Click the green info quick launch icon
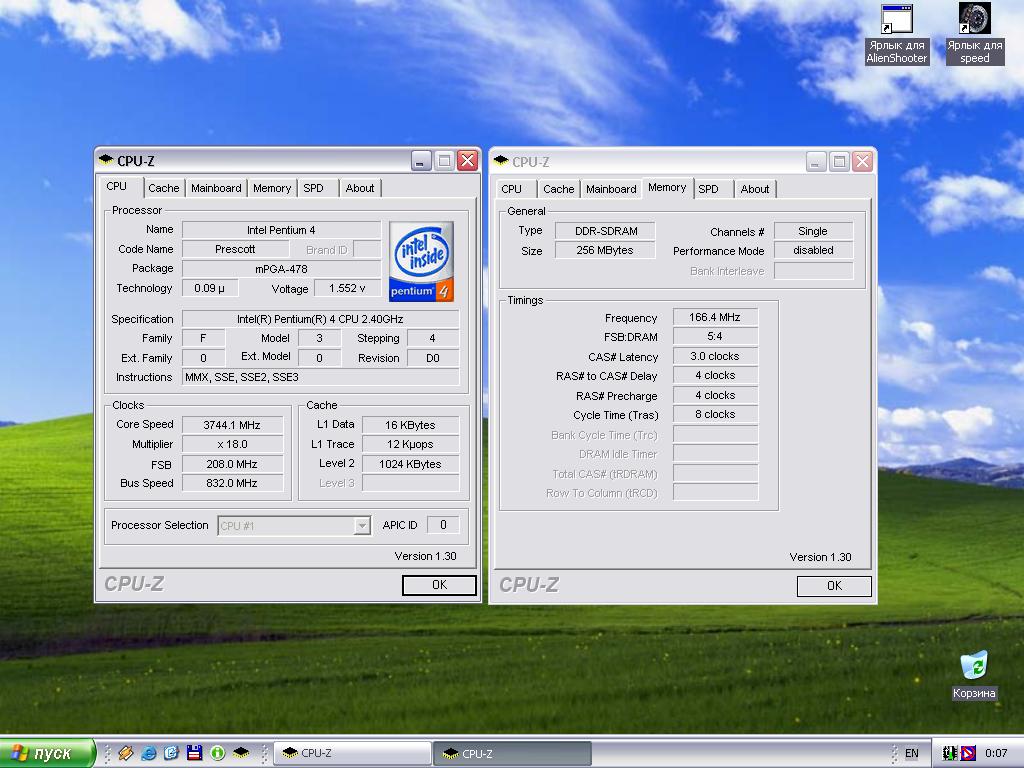 point(217,753)
